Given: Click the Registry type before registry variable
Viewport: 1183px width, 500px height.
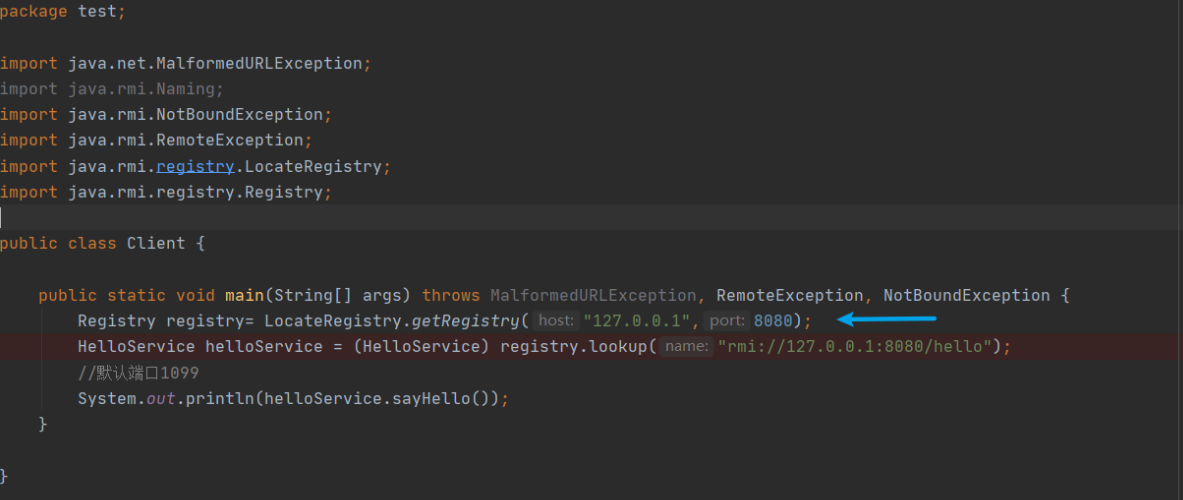Looking at the screenshot, I should pos(116,321).
